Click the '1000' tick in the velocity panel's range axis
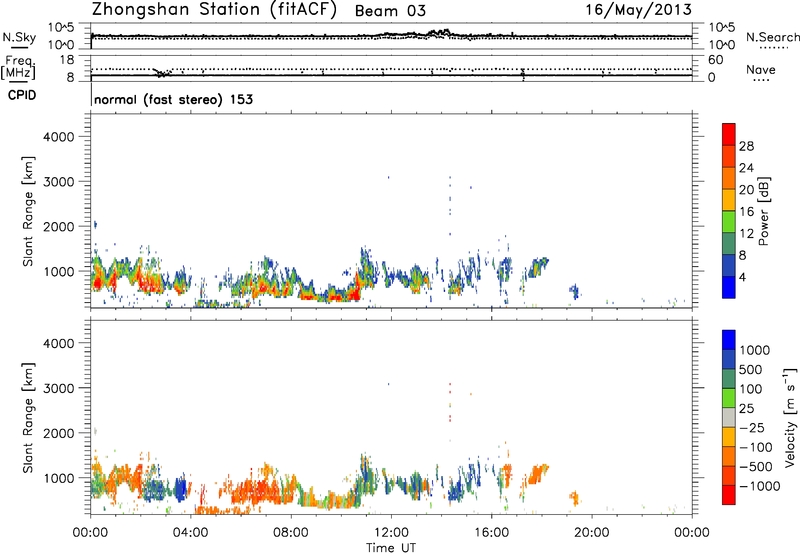The width and height of the screenshot is (800, 554). [59, 478]
